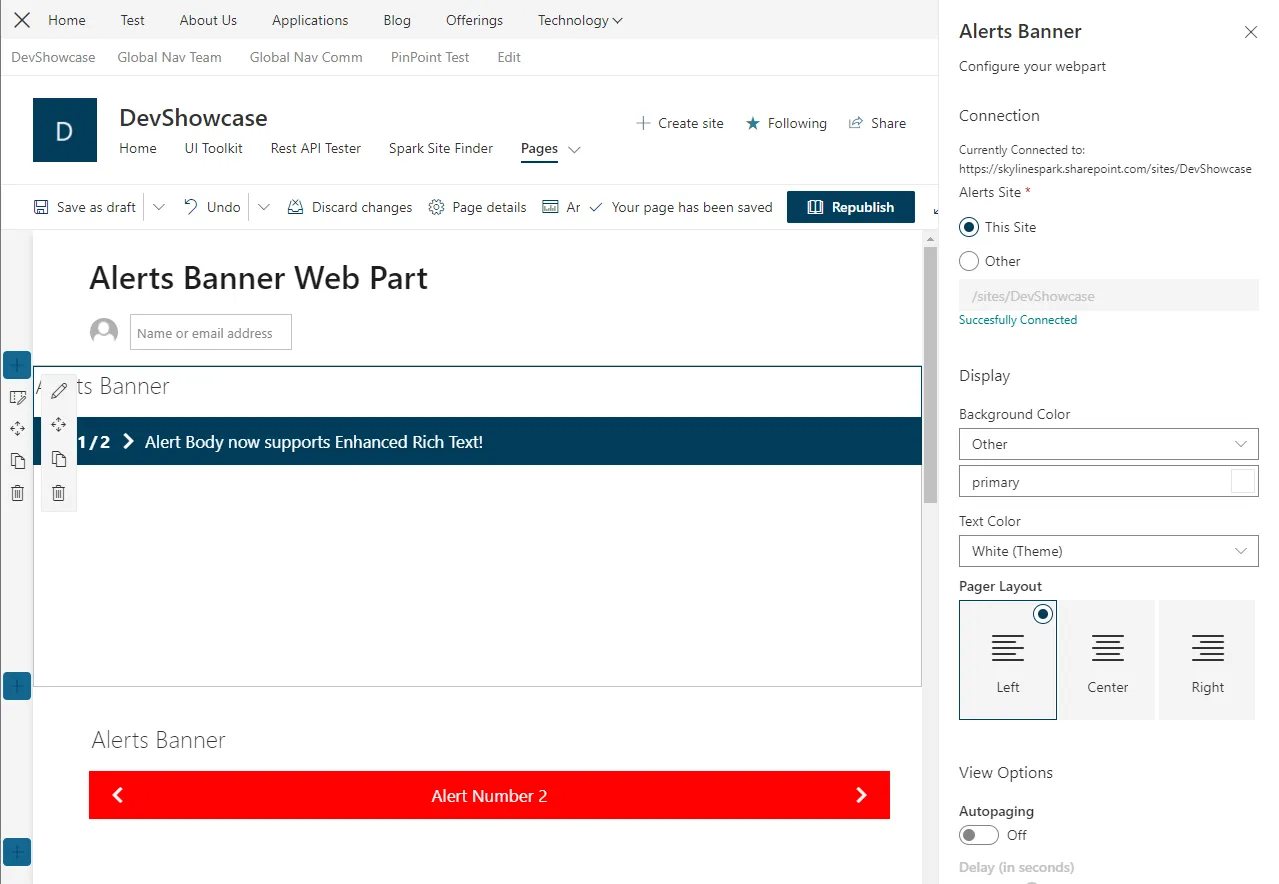The image size is (1279, 884).
Task: Open About Us in the top navigation
Action: pos(208,20)
